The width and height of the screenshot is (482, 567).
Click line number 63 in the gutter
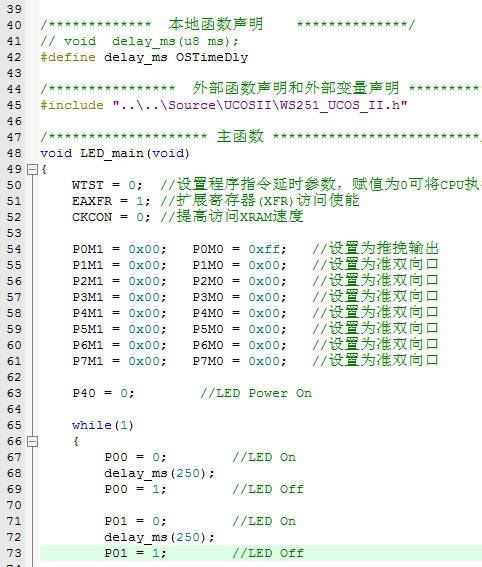click(x=14, y=393)
